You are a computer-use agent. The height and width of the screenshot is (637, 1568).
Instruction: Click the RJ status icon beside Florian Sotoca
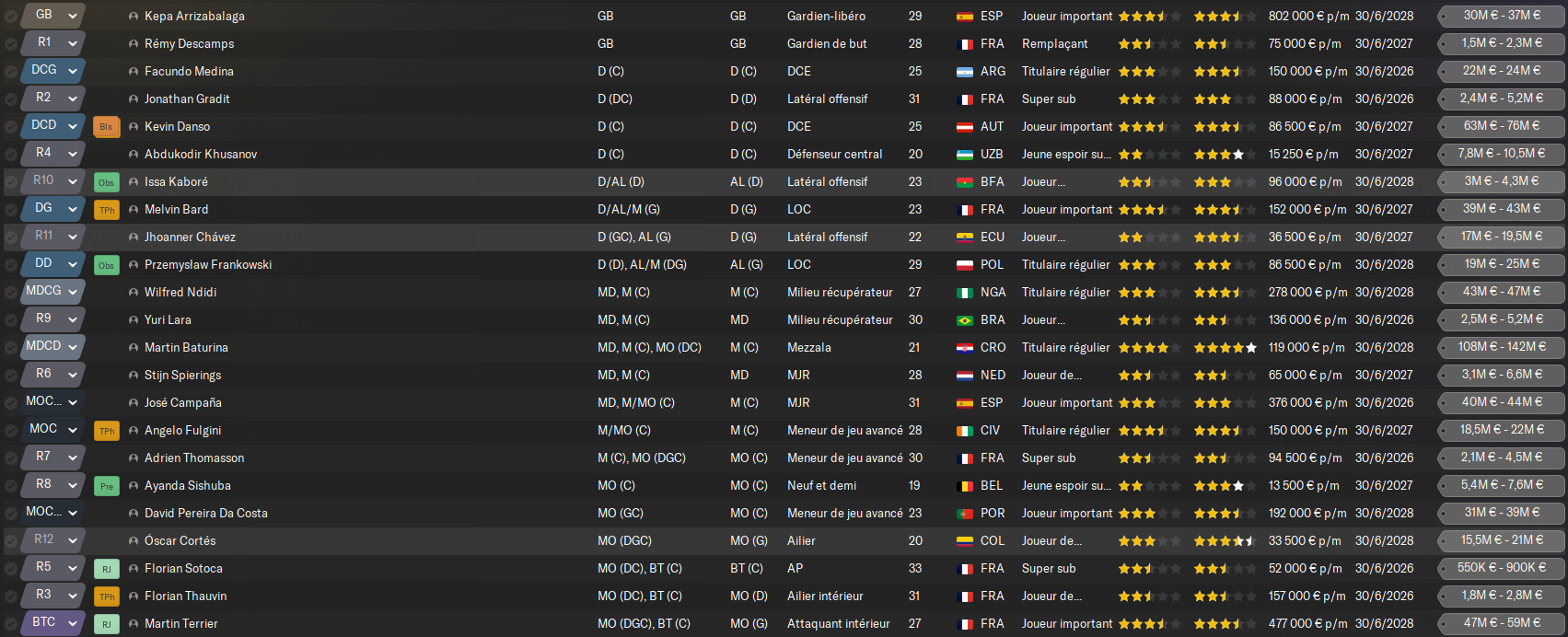106,569
